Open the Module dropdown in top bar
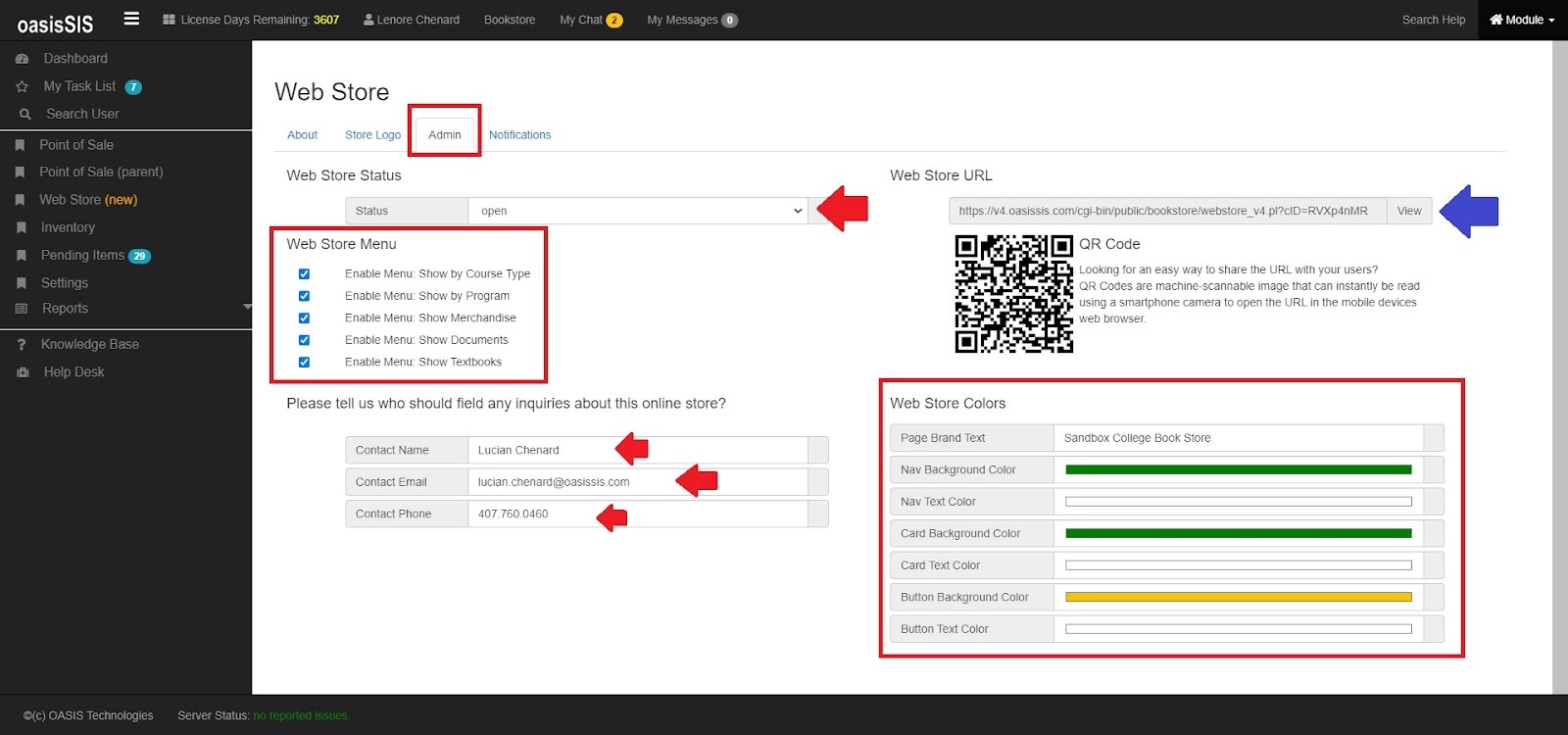The height and width of the screenshot is (735, 1568). pos(1522,20)
